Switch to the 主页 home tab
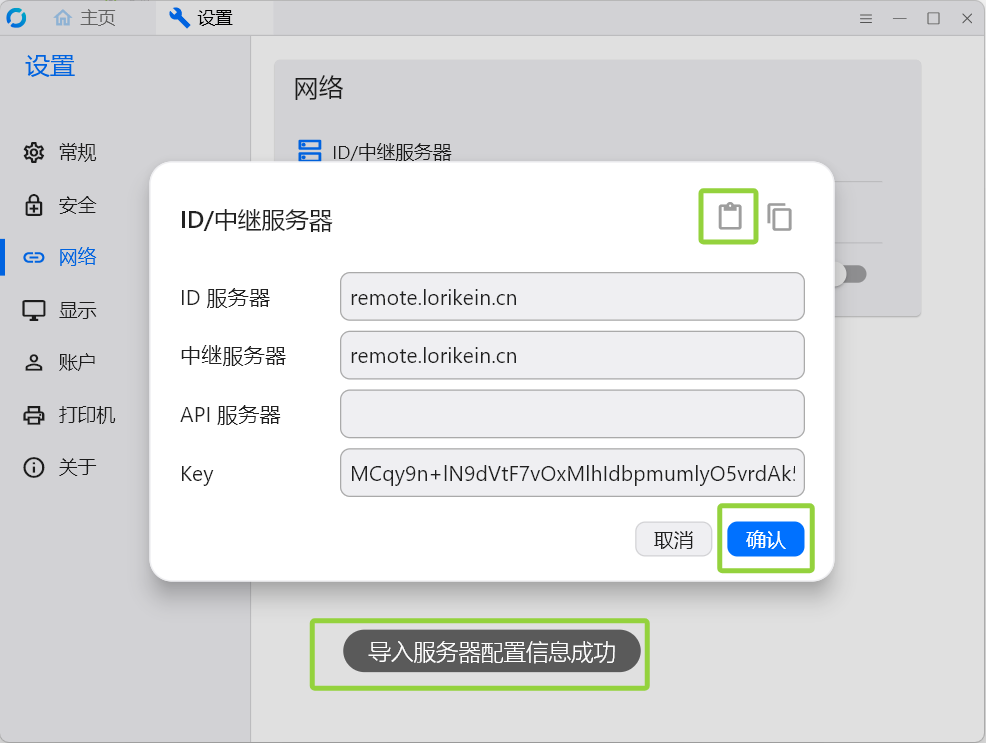Viewport: 986px width, 743px height. click(x=85, y=18)
